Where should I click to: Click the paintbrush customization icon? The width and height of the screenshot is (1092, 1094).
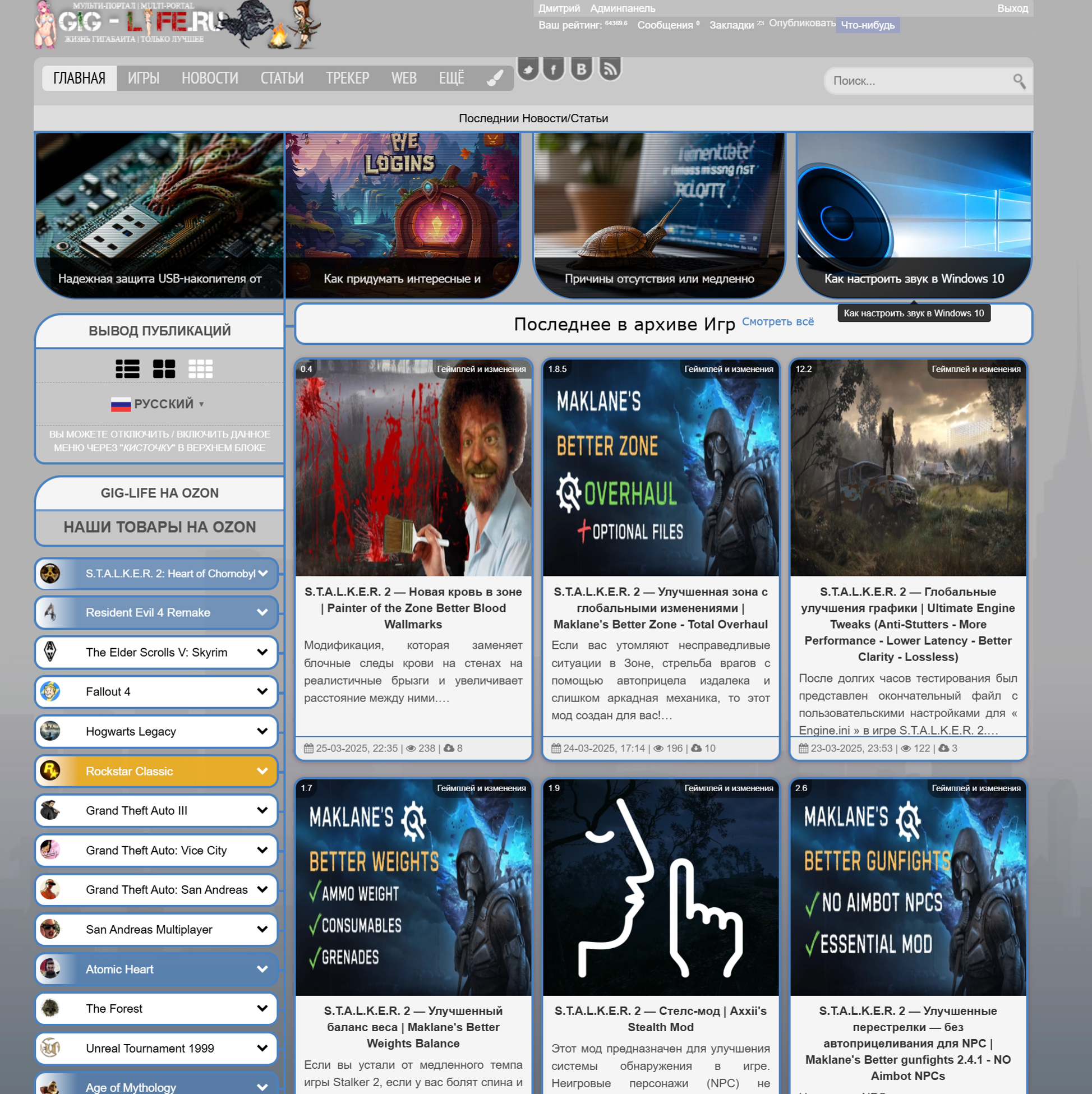[495, 77]
